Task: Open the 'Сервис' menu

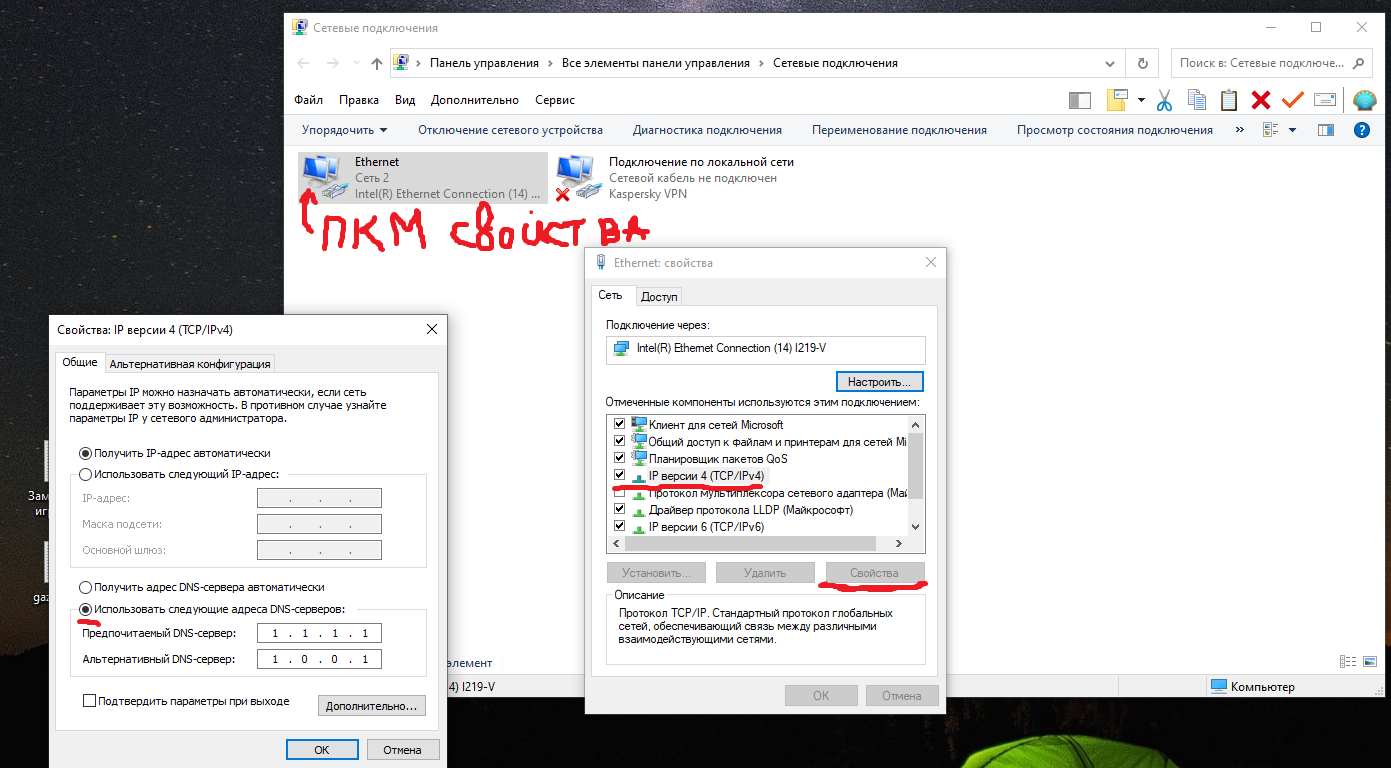Action: click(x=555, y=100)
